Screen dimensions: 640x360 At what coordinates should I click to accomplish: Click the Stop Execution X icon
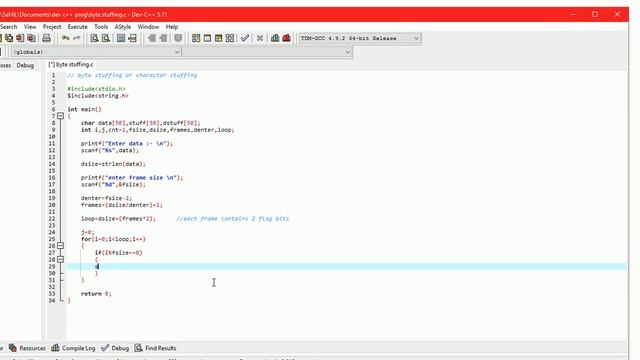pyautogui.click(x=260, y=38)
